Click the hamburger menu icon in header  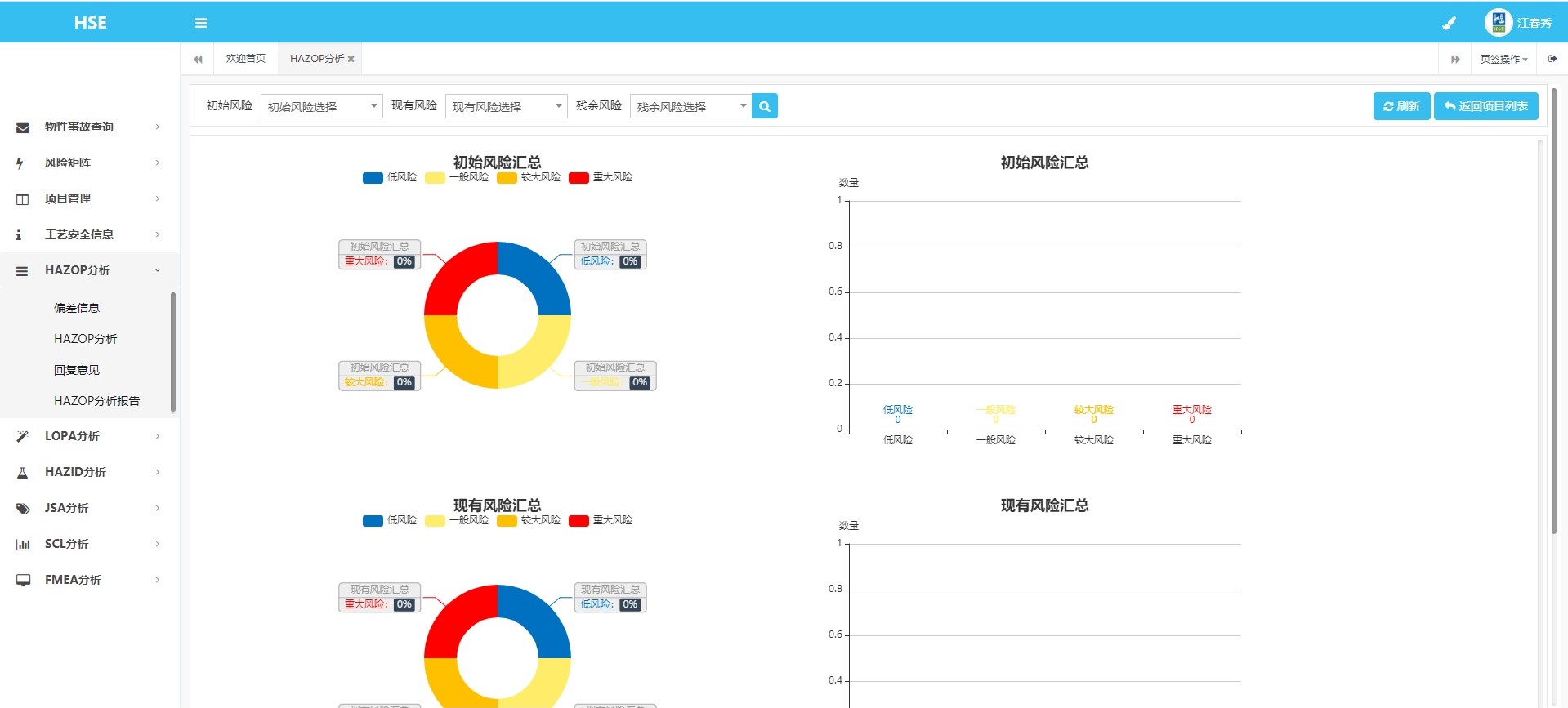[x=200, y=23]
